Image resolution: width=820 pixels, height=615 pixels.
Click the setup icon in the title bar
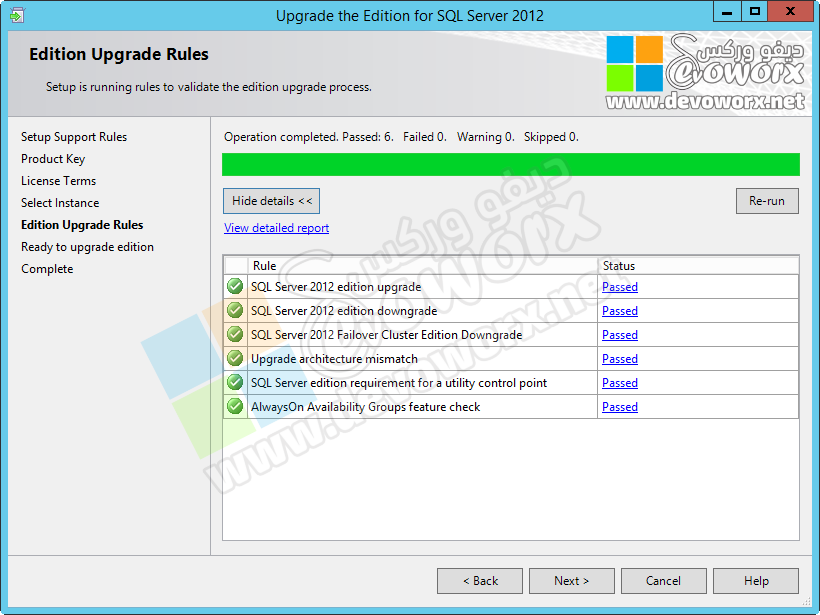coord(17,15)
